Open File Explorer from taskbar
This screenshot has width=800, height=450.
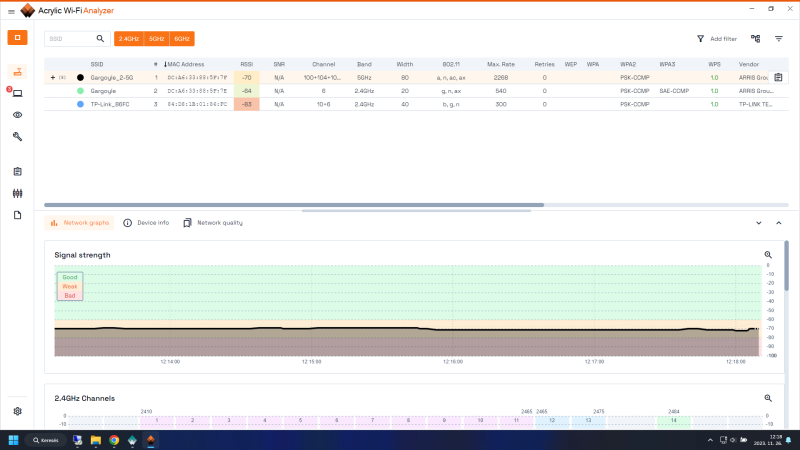point(95,440)
